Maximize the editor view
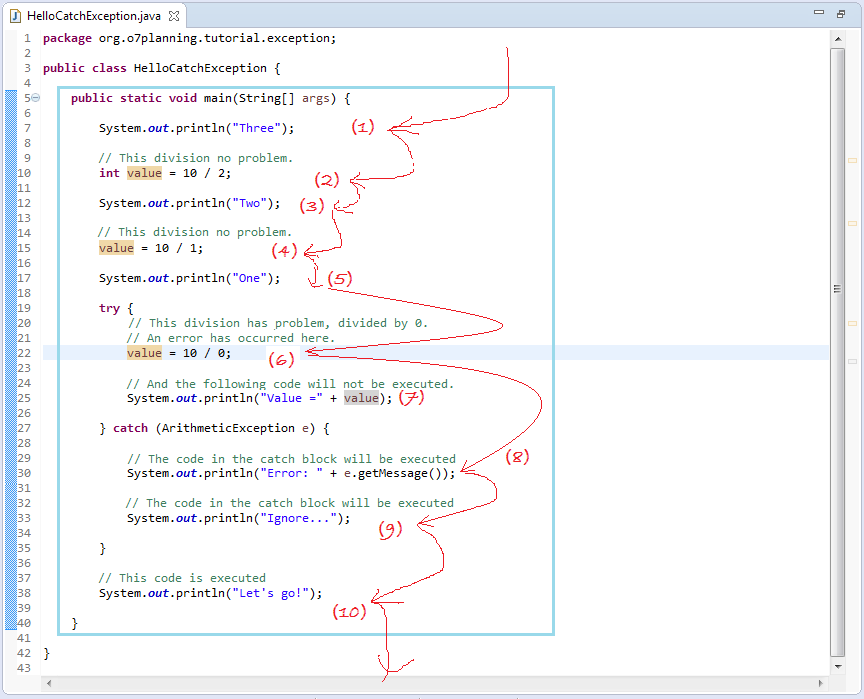 [841, 14]
